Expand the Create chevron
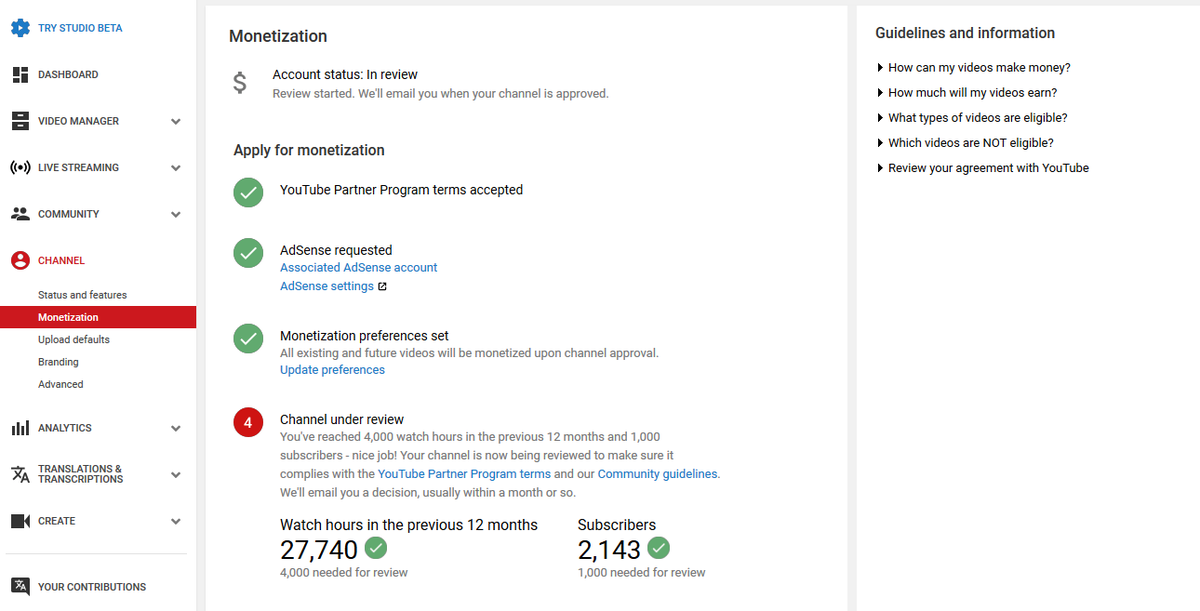1200x611 pixels. point(176,522)
